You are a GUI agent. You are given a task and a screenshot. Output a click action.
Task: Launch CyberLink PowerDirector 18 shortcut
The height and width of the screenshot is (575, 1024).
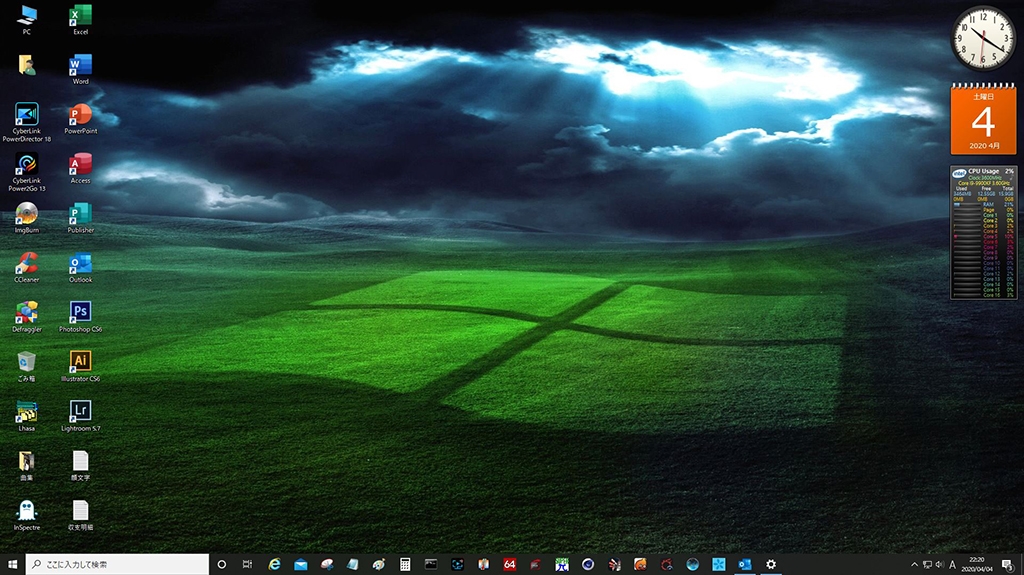27,122
